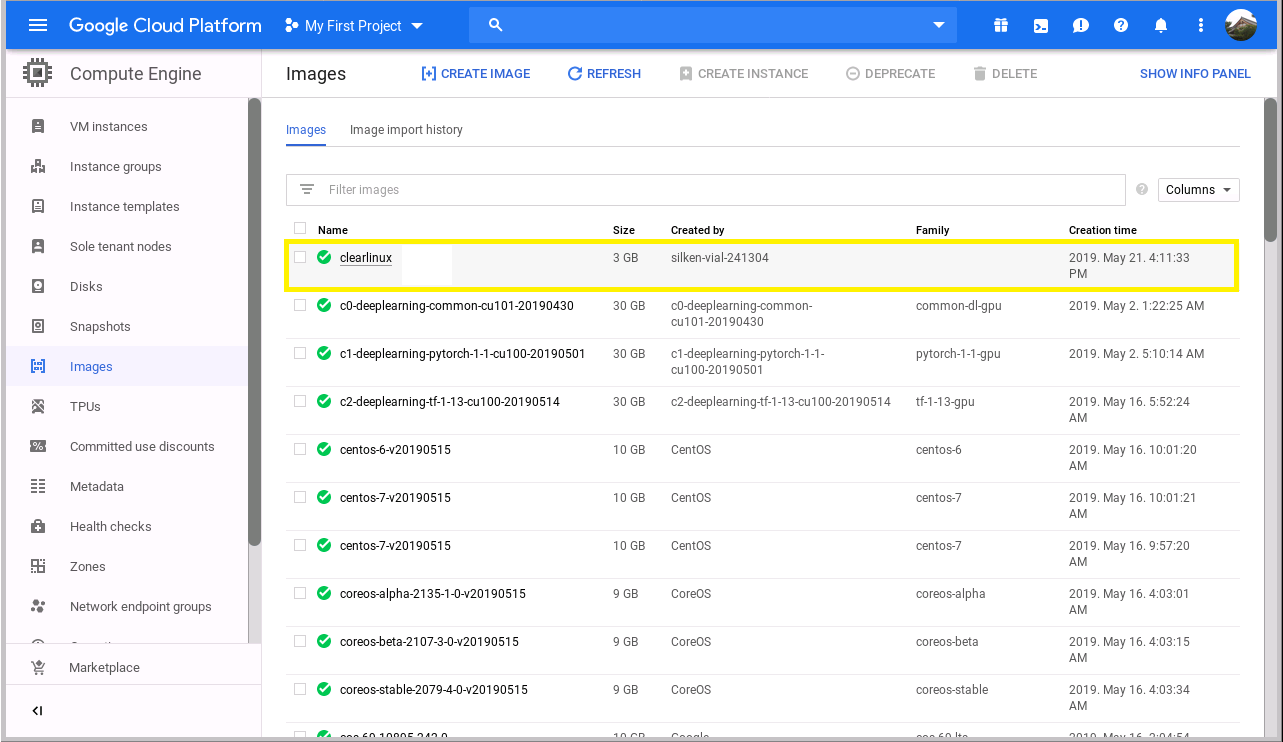Click the CREATE IMAGE button
Image resolution: width=1283 pixels, height=742 pixels.
[476, 74]
